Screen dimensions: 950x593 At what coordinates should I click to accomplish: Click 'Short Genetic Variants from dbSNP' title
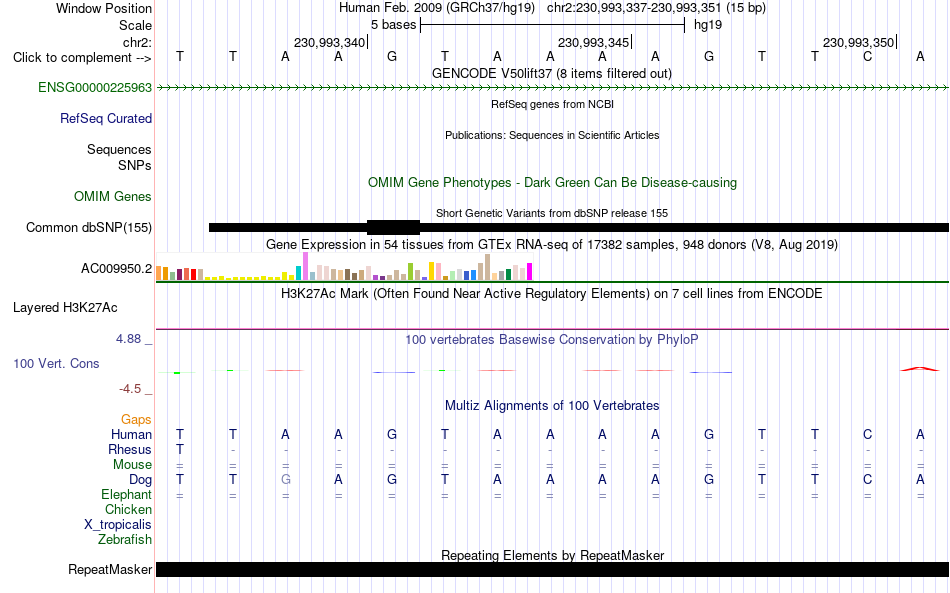click(x=552, y=213)
